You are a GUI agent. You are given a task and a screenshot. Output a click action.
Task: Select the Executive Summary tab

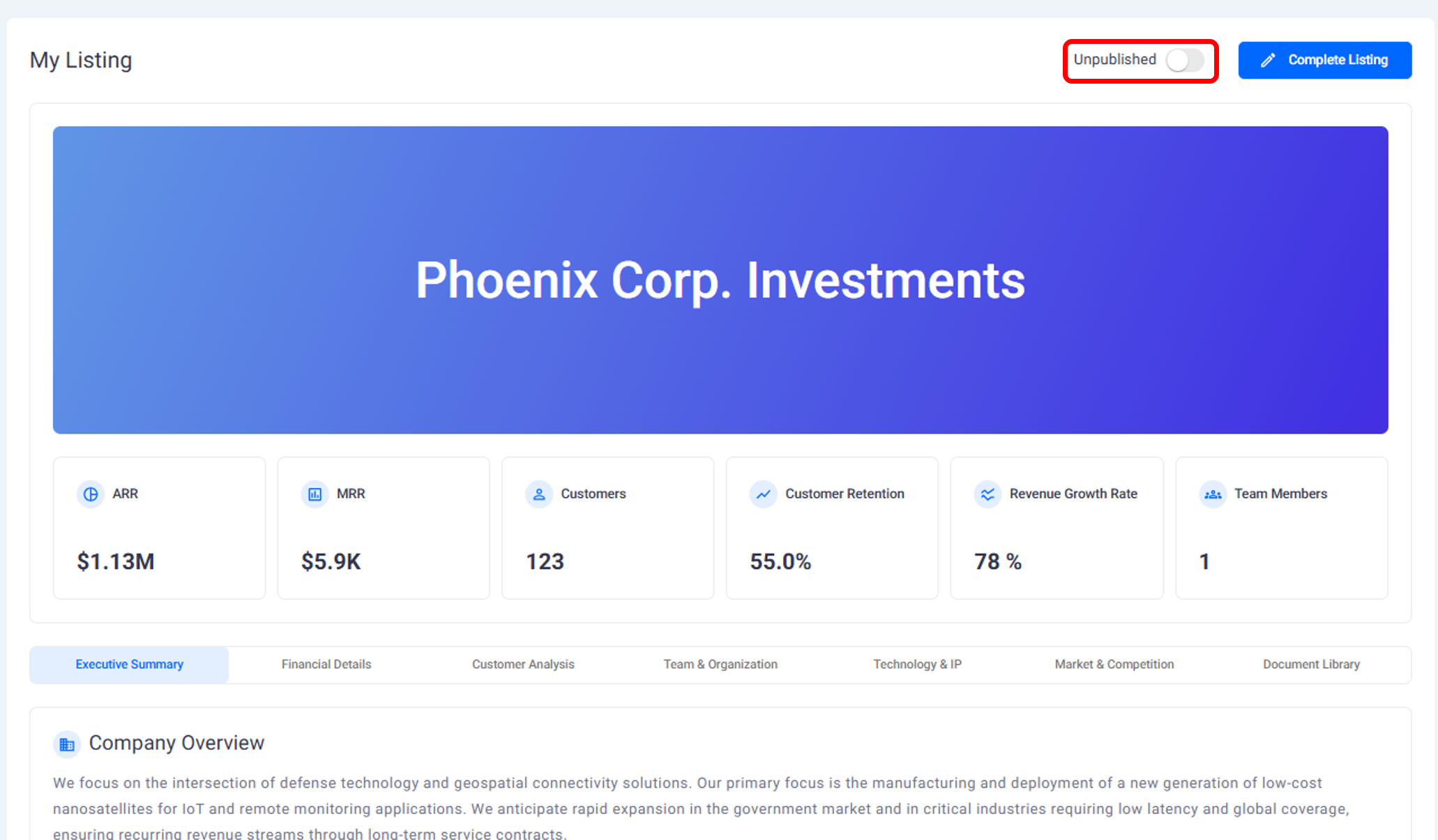point(129,664)
